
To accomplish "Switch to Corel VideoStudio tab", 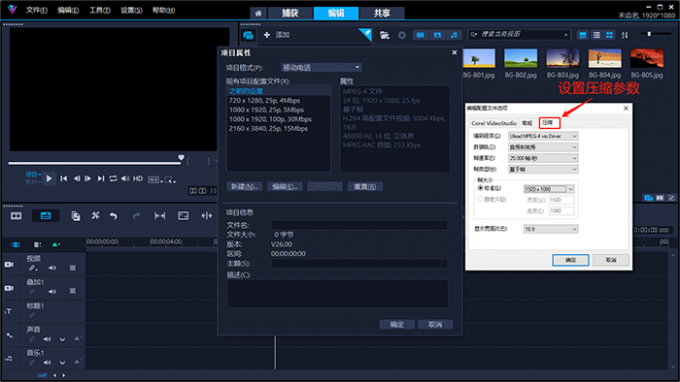I will coord(494,123).
